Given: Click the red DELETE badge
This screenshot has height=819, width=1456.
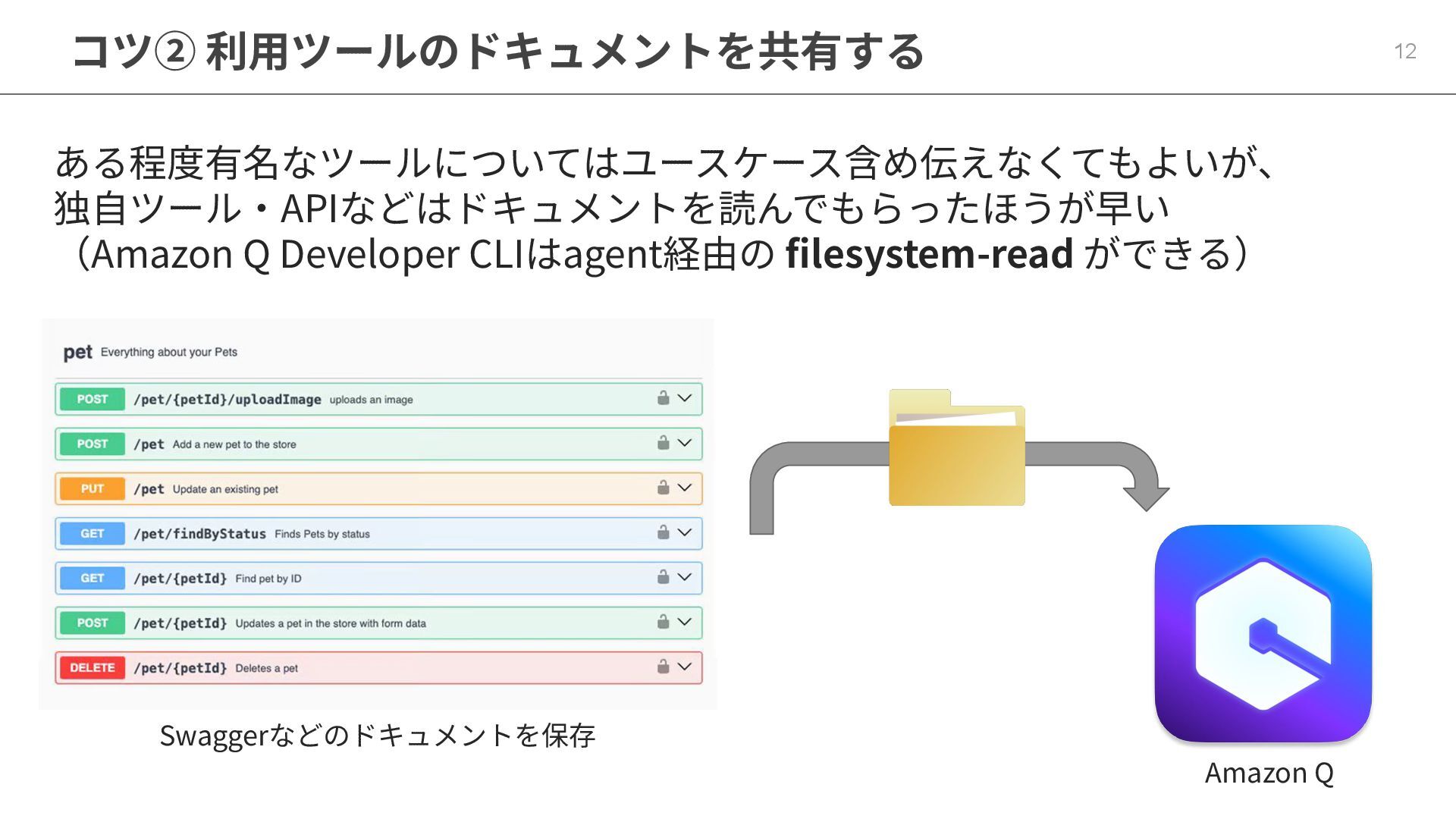Looking at the screenshot, I should point(93,667).
